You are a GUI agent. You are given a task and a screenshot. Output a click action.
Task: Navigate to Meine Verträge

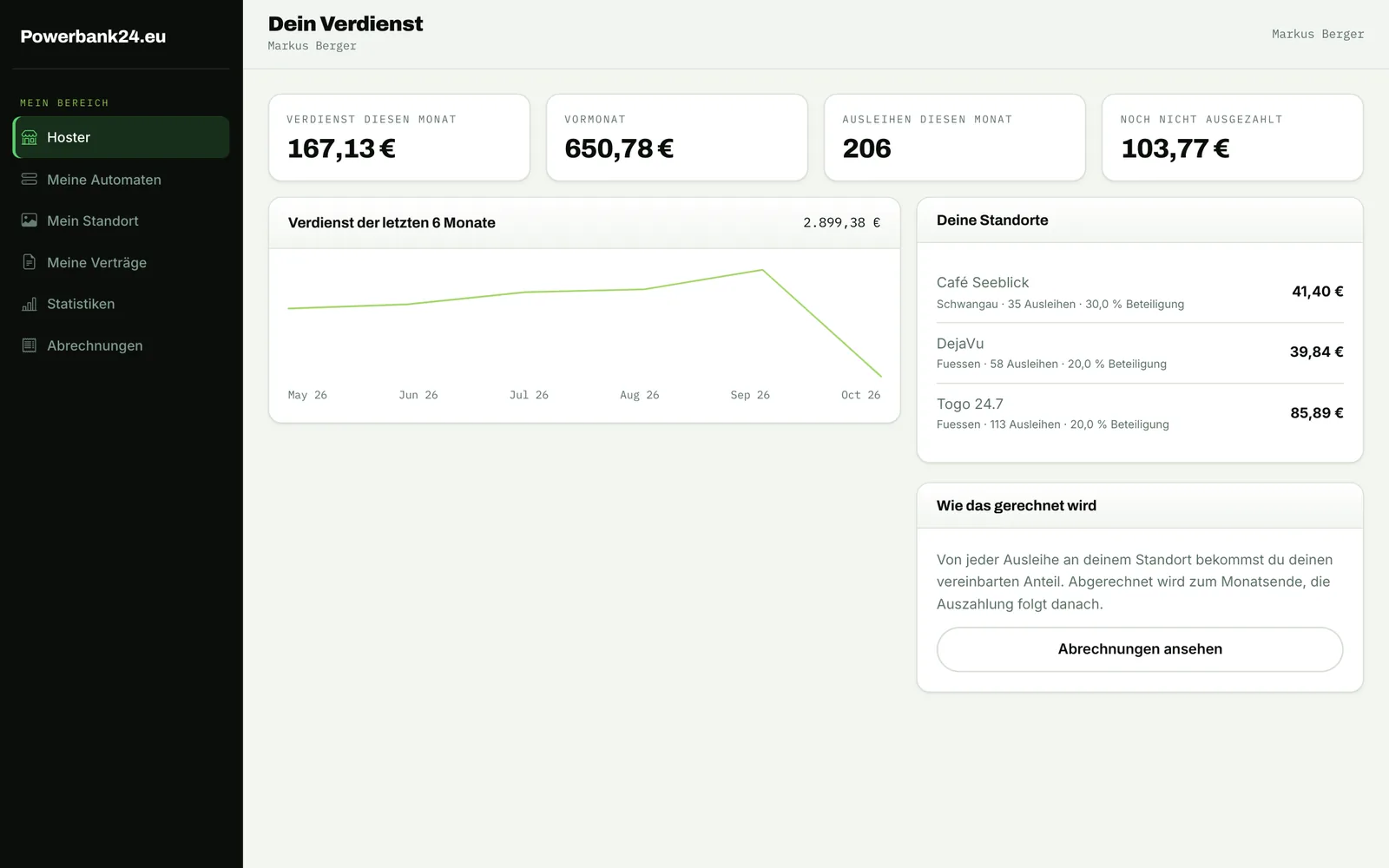coord(122,262)
